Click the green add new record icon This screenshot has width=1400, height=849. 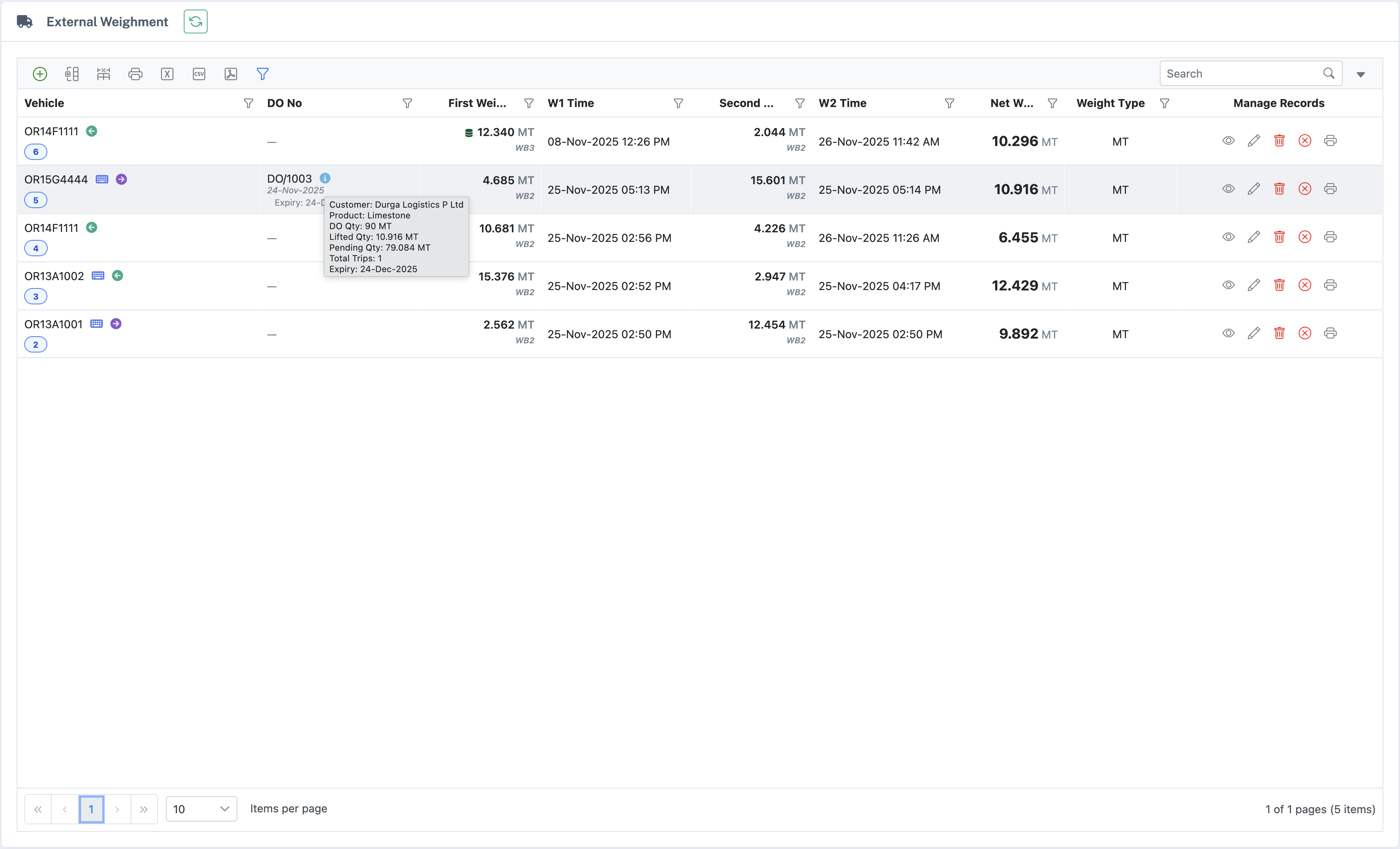click(40, 74)
